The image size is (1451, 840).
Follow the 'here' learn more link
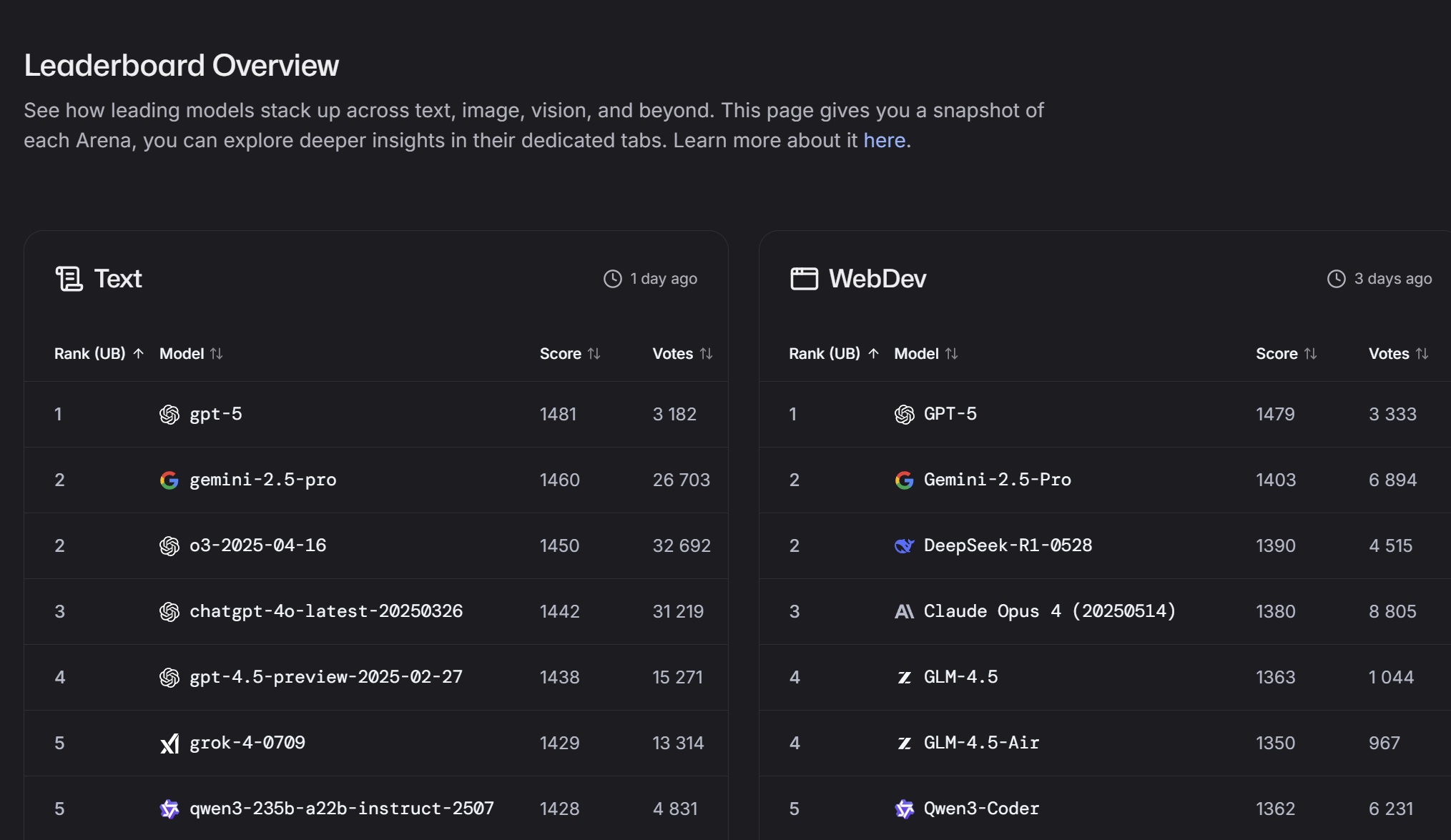point(884,141)
